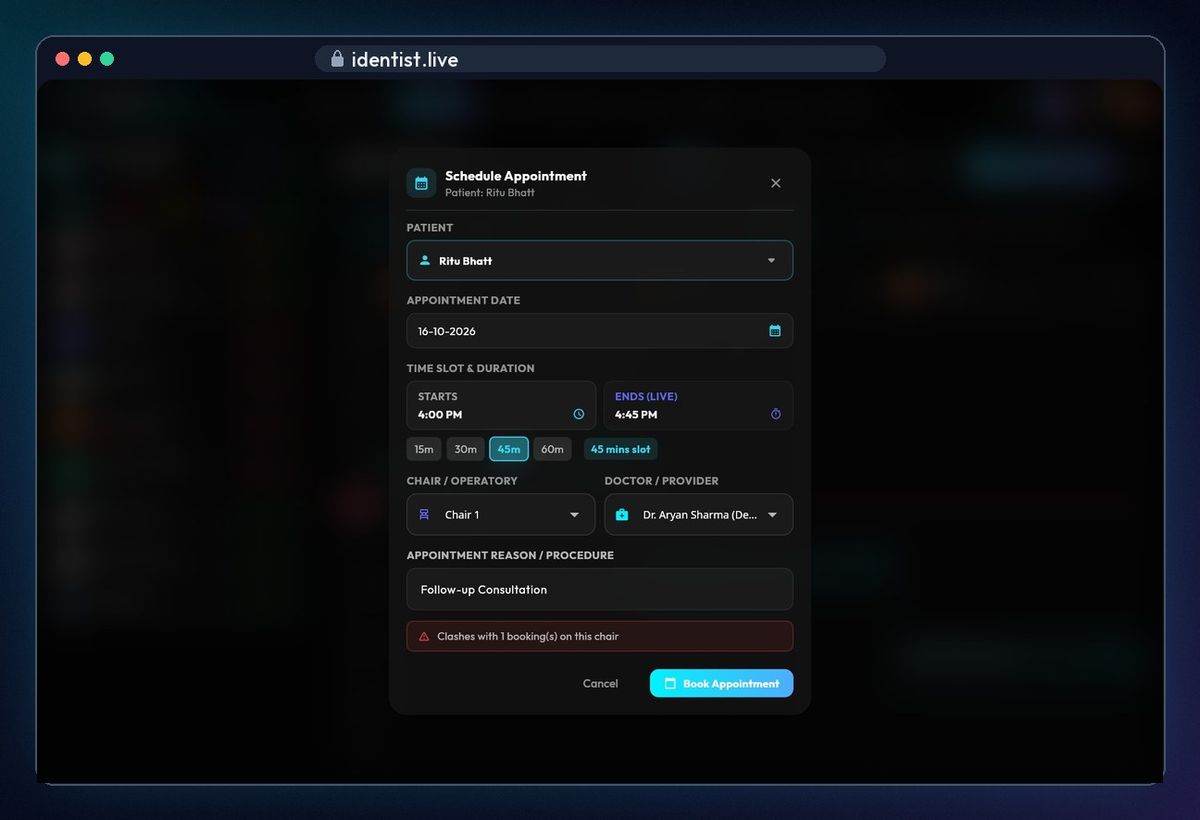Click the chair icon beside Chair 1
The image size is (1200, 820).
[424, 514]
